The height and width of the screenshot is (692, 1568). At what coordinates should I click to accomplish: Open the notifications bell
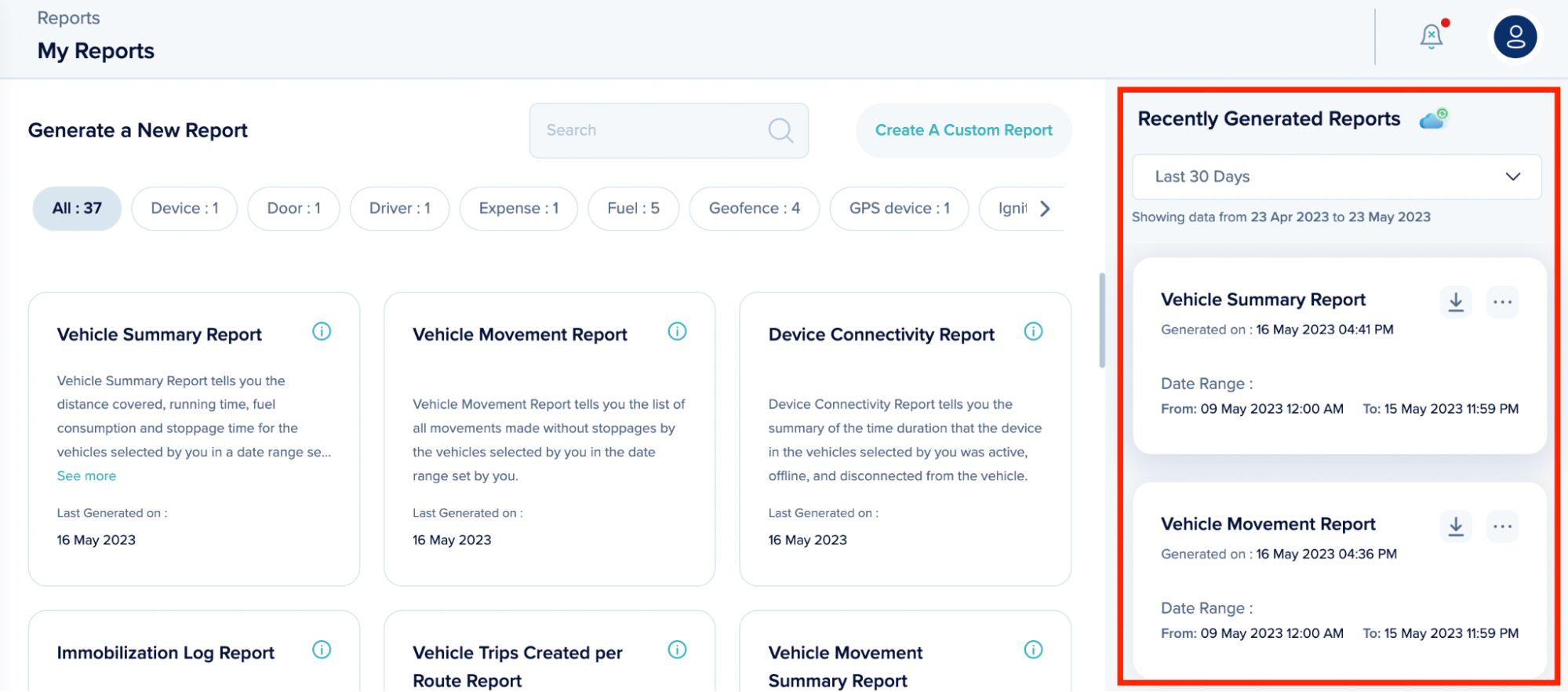pos(1432,36)
